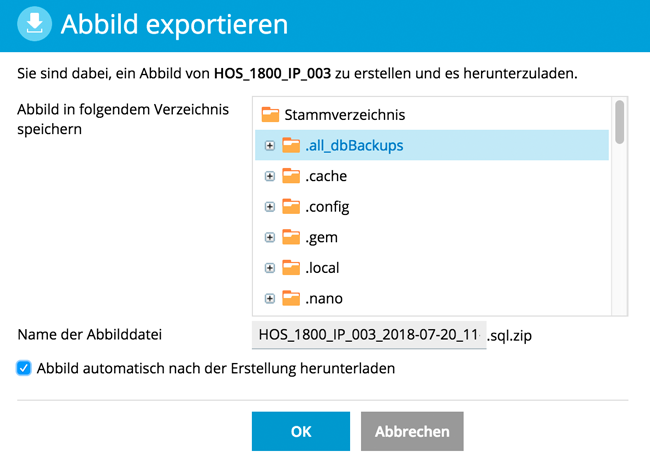Confirm the export with the OK button

tap(301, 432)
